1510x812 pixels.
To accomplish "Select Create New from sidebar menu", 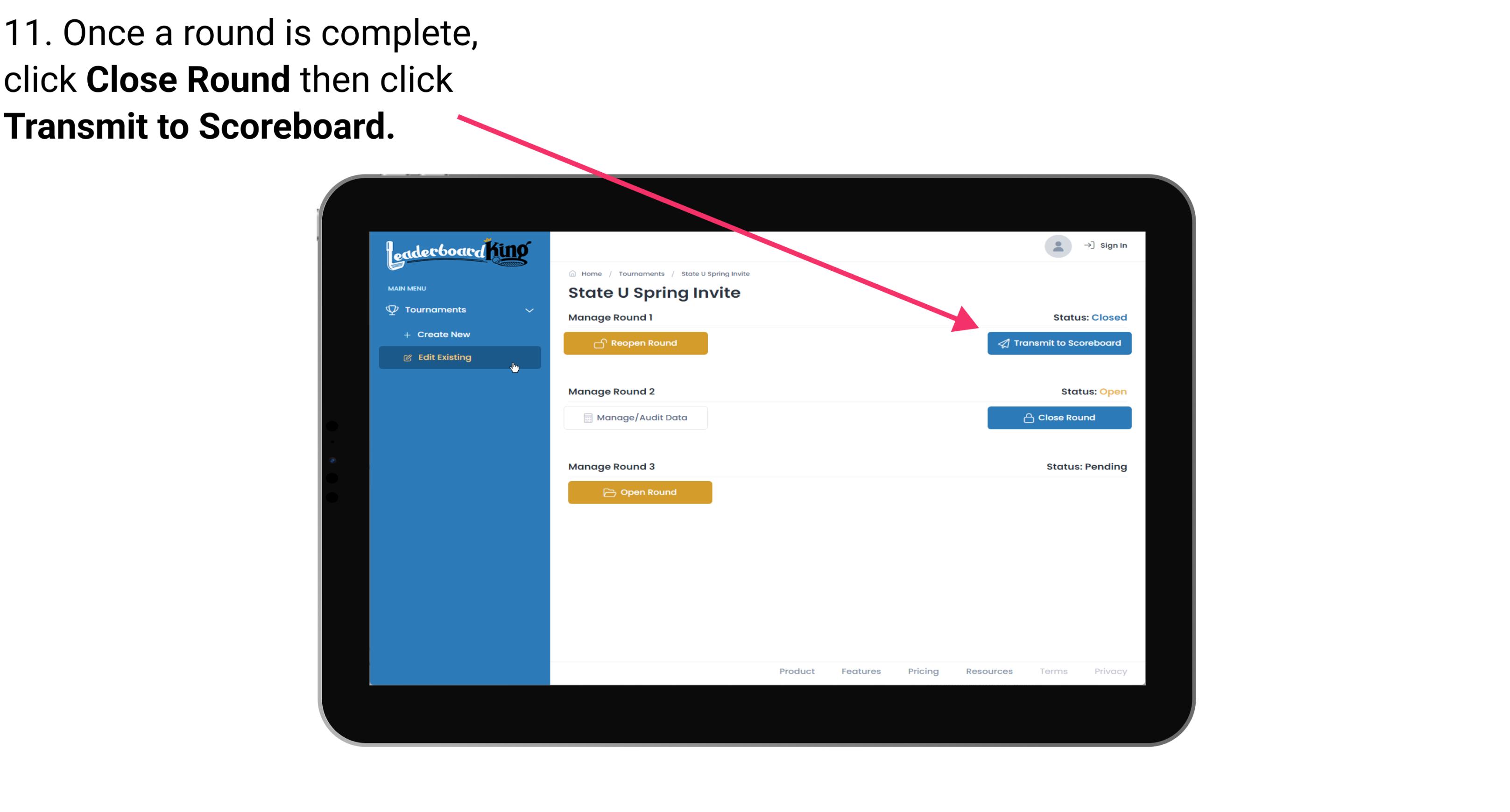I will point(443,333).
